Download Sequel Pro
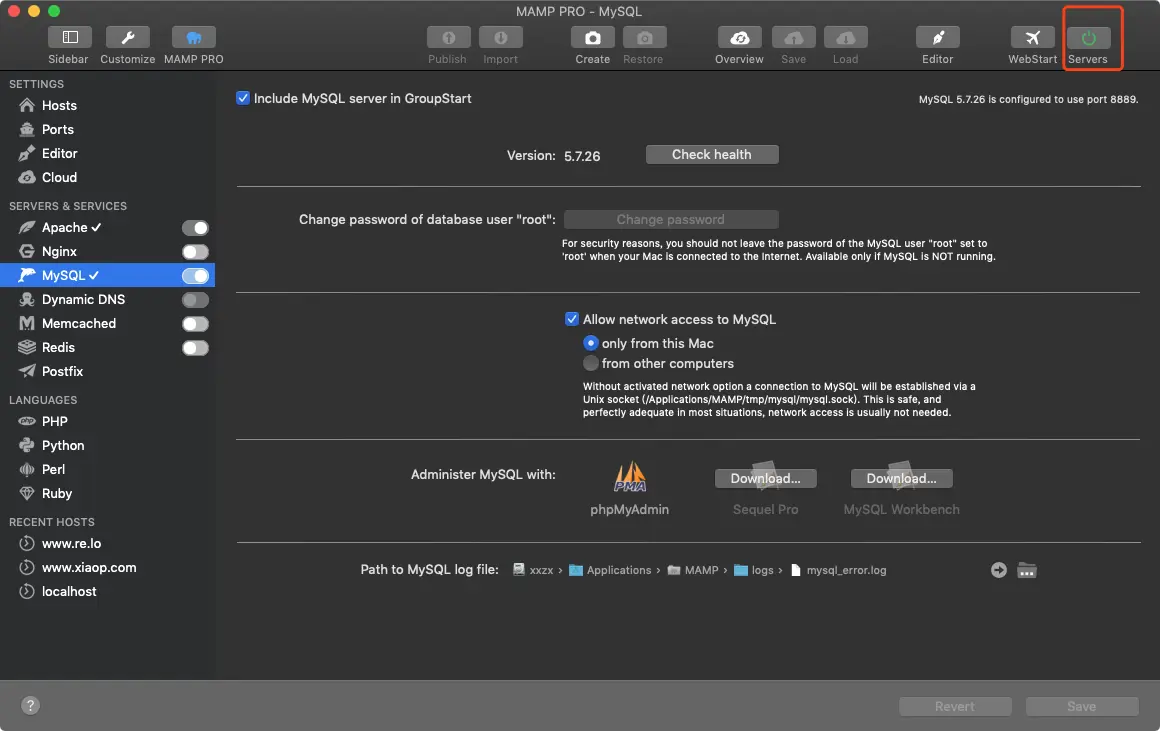Image resolution: width=1160 pixels, height=731 pixels. point(766,479)
